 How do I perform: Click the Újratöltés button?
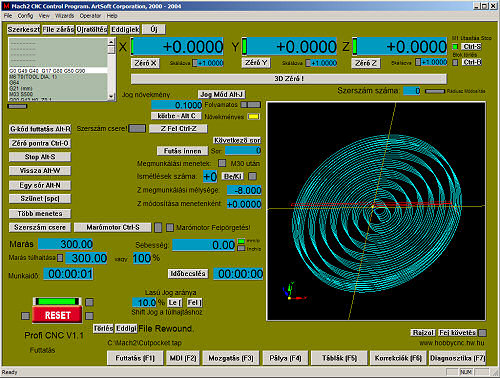(92, 29)
